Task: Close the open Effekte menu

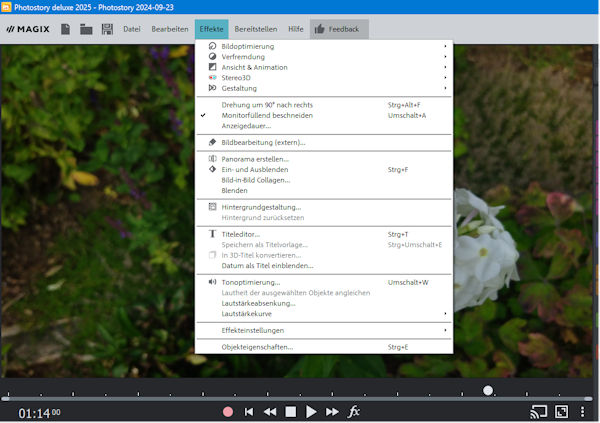Action: pyautogui.click(x=211, y=29)
